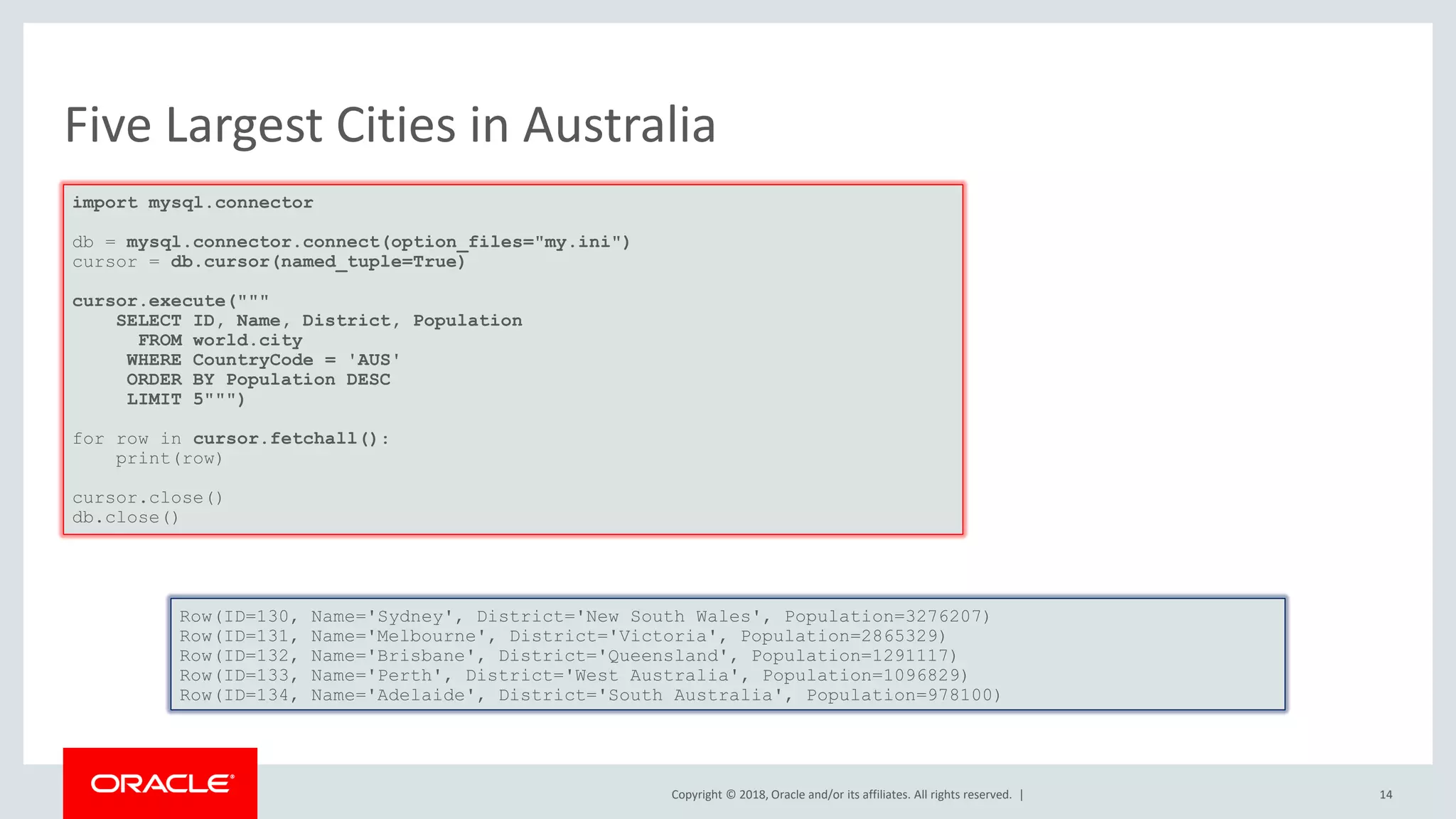
Task: Click the ORDER BY Population DESC line
Action: pyautogui.click(x=258, y=380)
